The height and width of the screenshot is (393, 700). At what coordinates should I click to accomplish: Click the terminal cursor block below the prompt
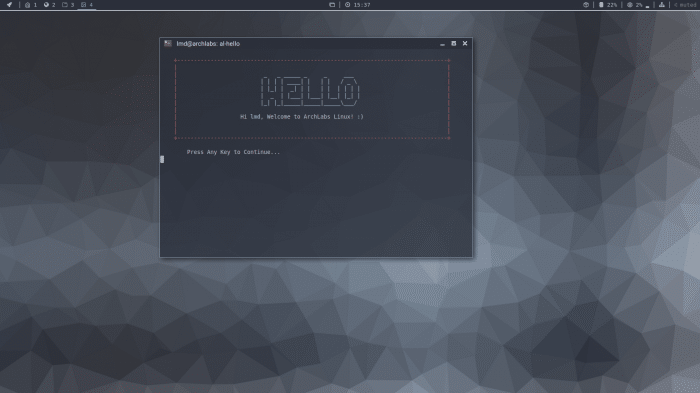[x=162, y=159]
